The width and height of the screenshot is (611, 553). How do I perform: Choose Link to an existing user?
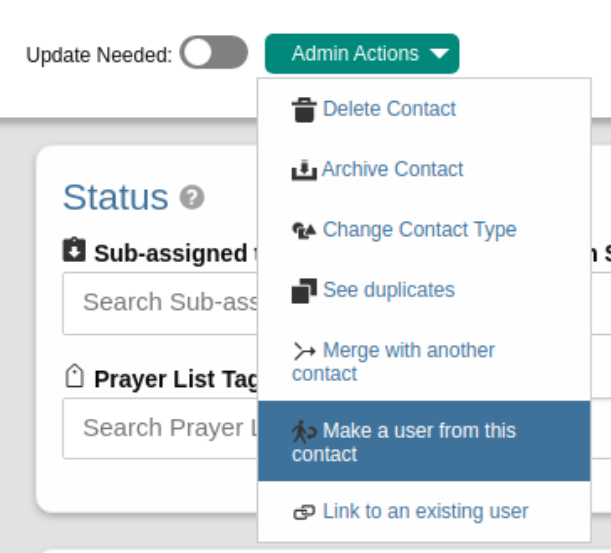click(424, 511)
